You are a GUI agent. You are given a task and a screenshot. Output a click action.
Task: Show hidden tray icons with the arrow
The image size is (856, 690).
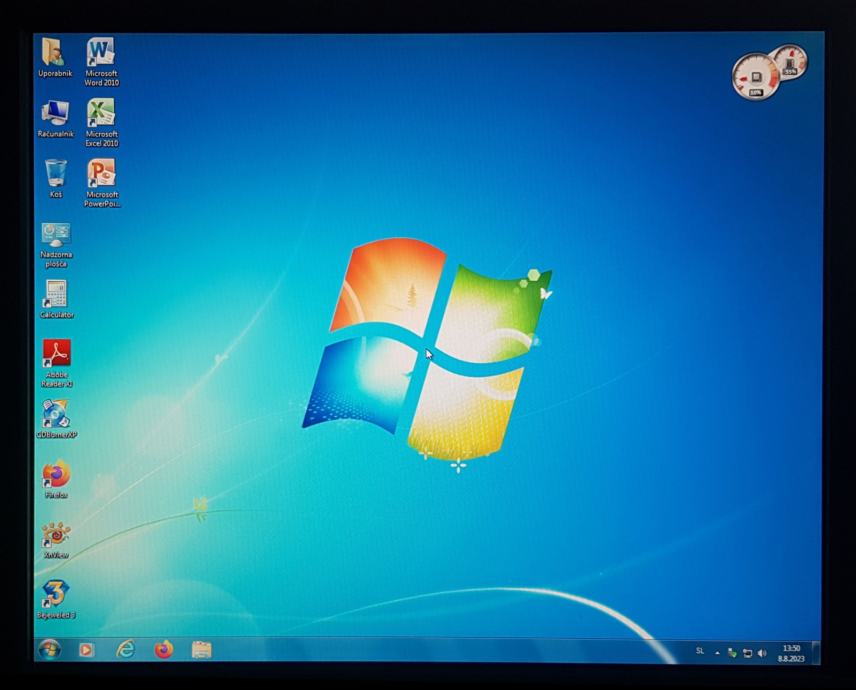coord(717,653)
